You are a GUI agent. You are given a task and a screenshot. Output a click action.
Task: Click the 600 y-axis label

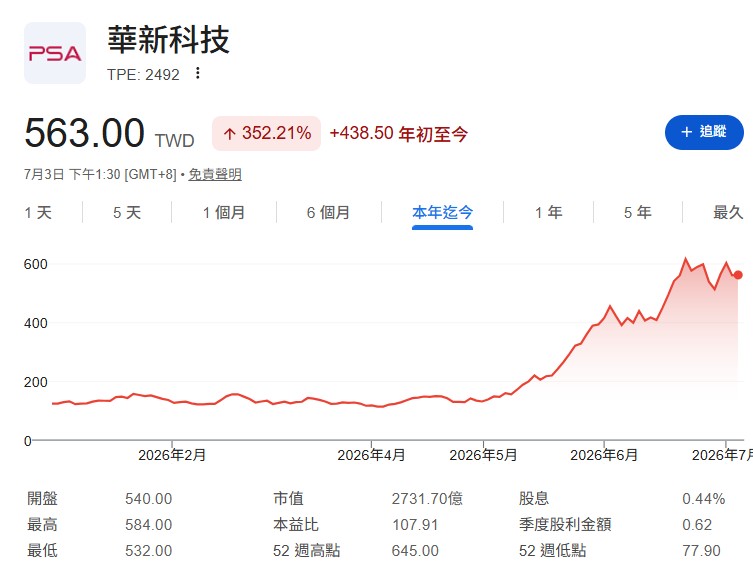36,264
